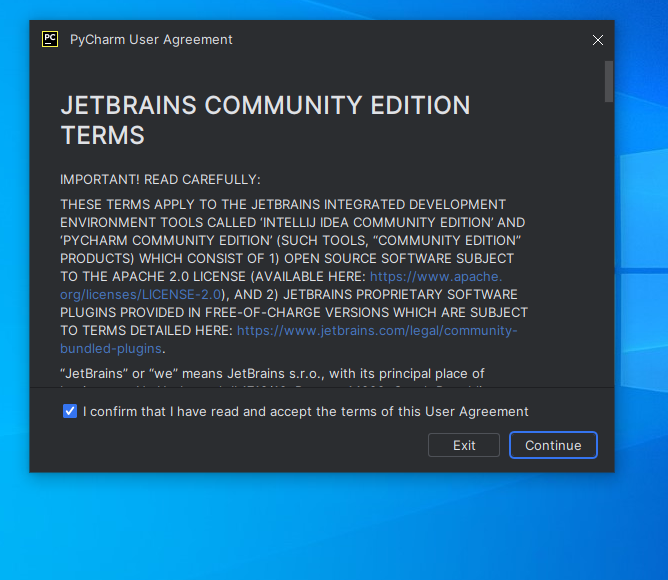
Task: Close the PyCharm User Agreement dialog
Action: [598, 40]
